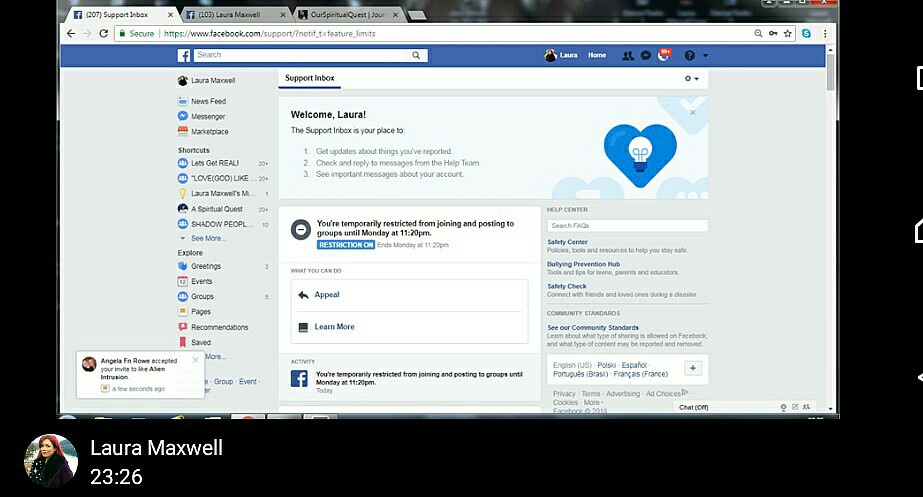923x497 pixels.
Task: Click the help question mark icon
Action: point(688,56)
